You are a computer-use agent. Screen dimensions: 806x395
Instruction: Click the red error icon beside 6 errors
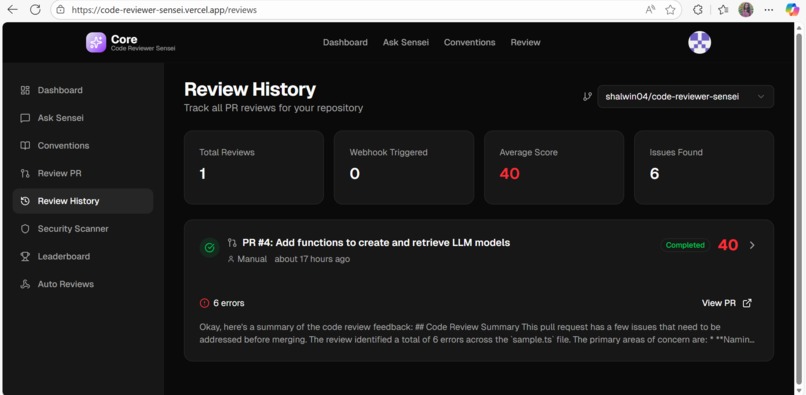pos(204,303)
